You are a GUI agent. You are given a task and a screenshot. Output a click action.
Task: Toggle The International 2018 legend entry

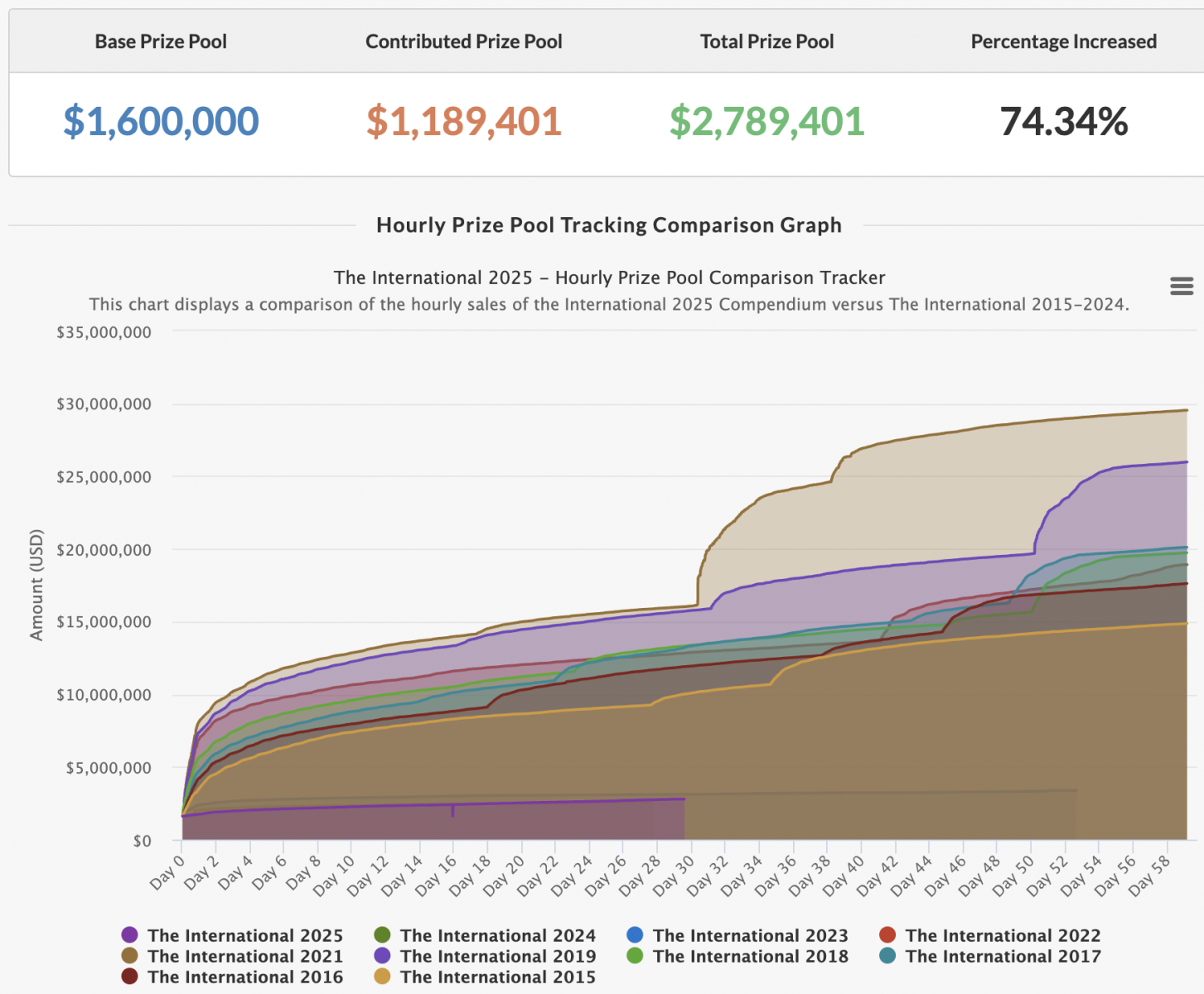pos(738,956)
